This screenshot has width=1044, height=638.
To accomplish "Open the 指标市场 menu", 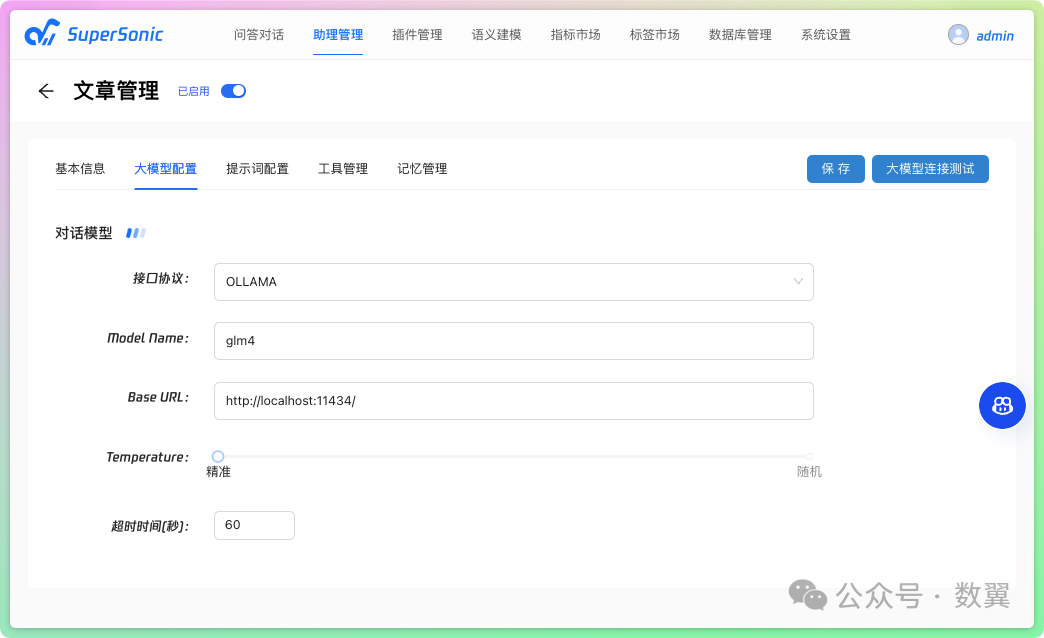I will point(576,35).
